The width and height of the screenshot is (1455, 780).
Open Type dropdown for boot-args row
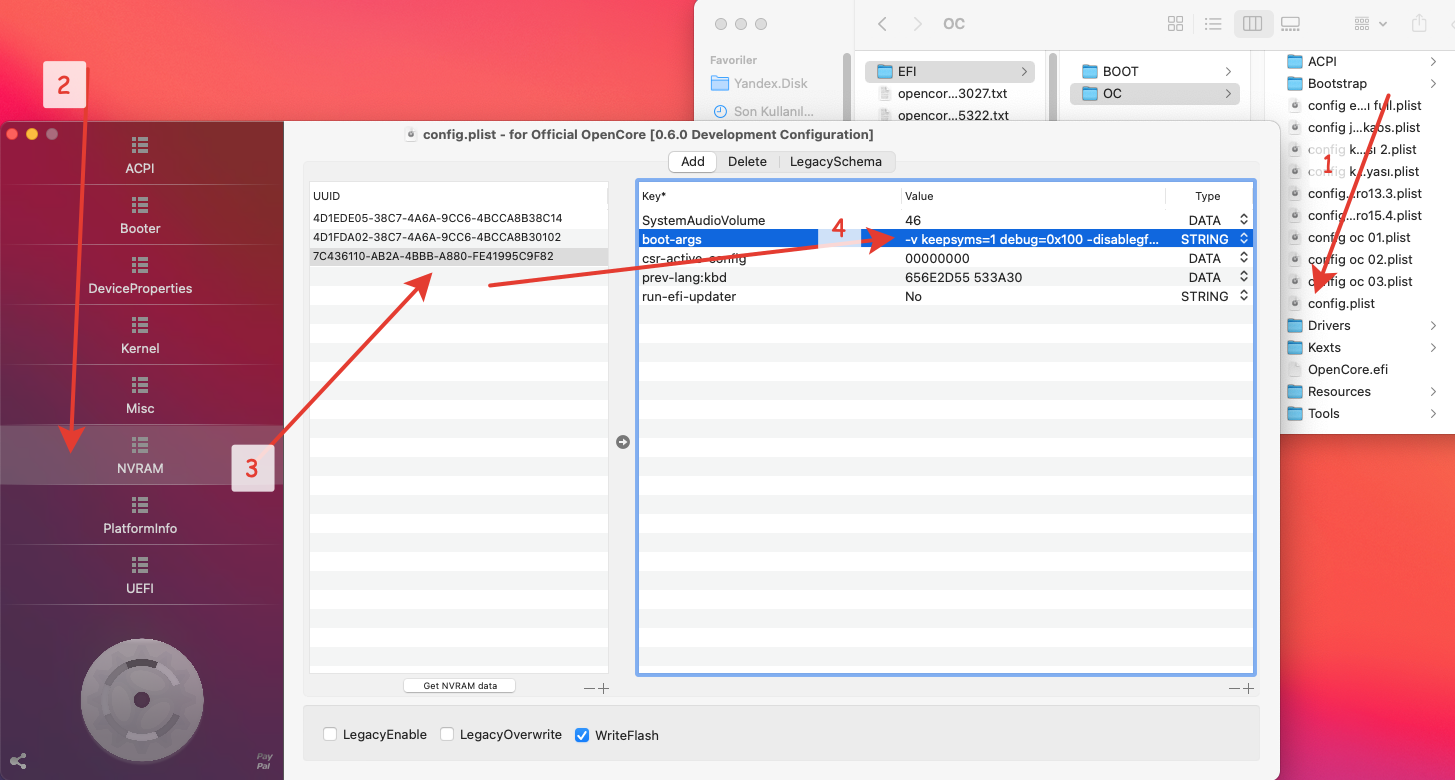tap(1244, 239)
